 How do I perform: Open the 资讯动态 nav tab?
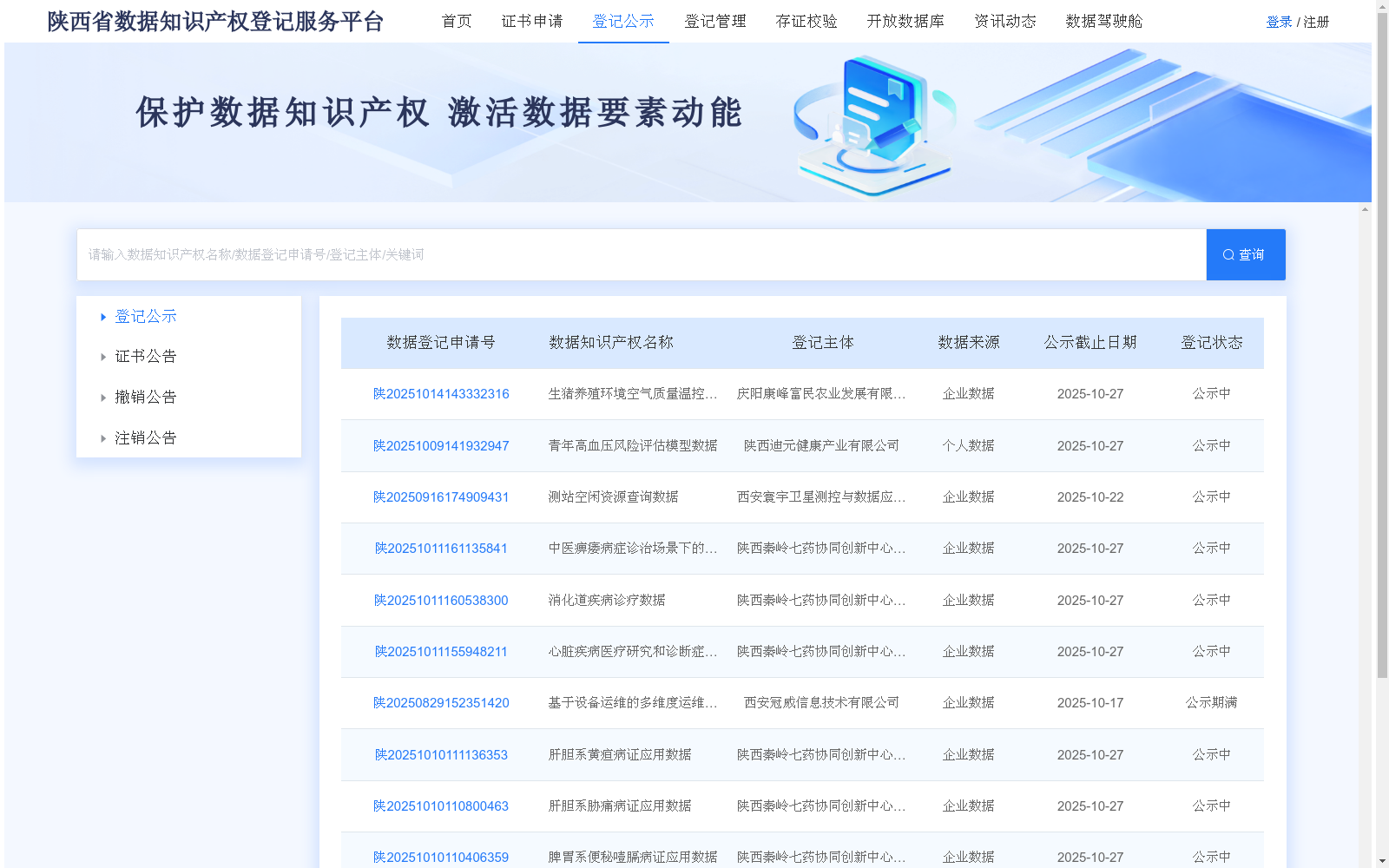pyautogui.click(x=1005, y=21)
